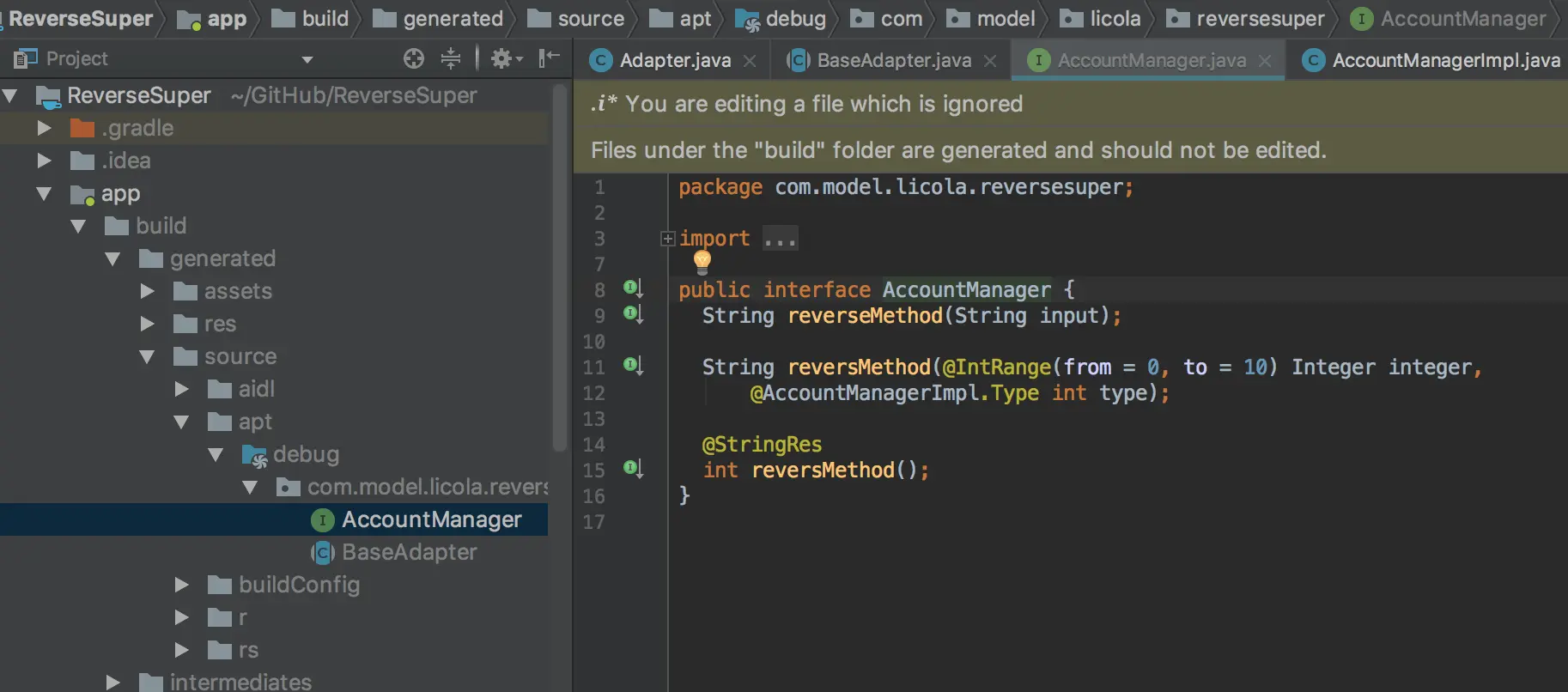The height and width of the screenshot is (692, 1568).
Task: Expand the rs folder
Action: click(182, 650)
